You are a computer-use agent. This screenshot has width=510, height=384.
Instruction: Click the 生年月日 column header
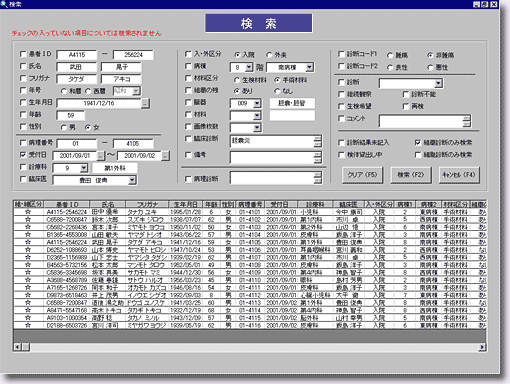click(x=186, y=204)
